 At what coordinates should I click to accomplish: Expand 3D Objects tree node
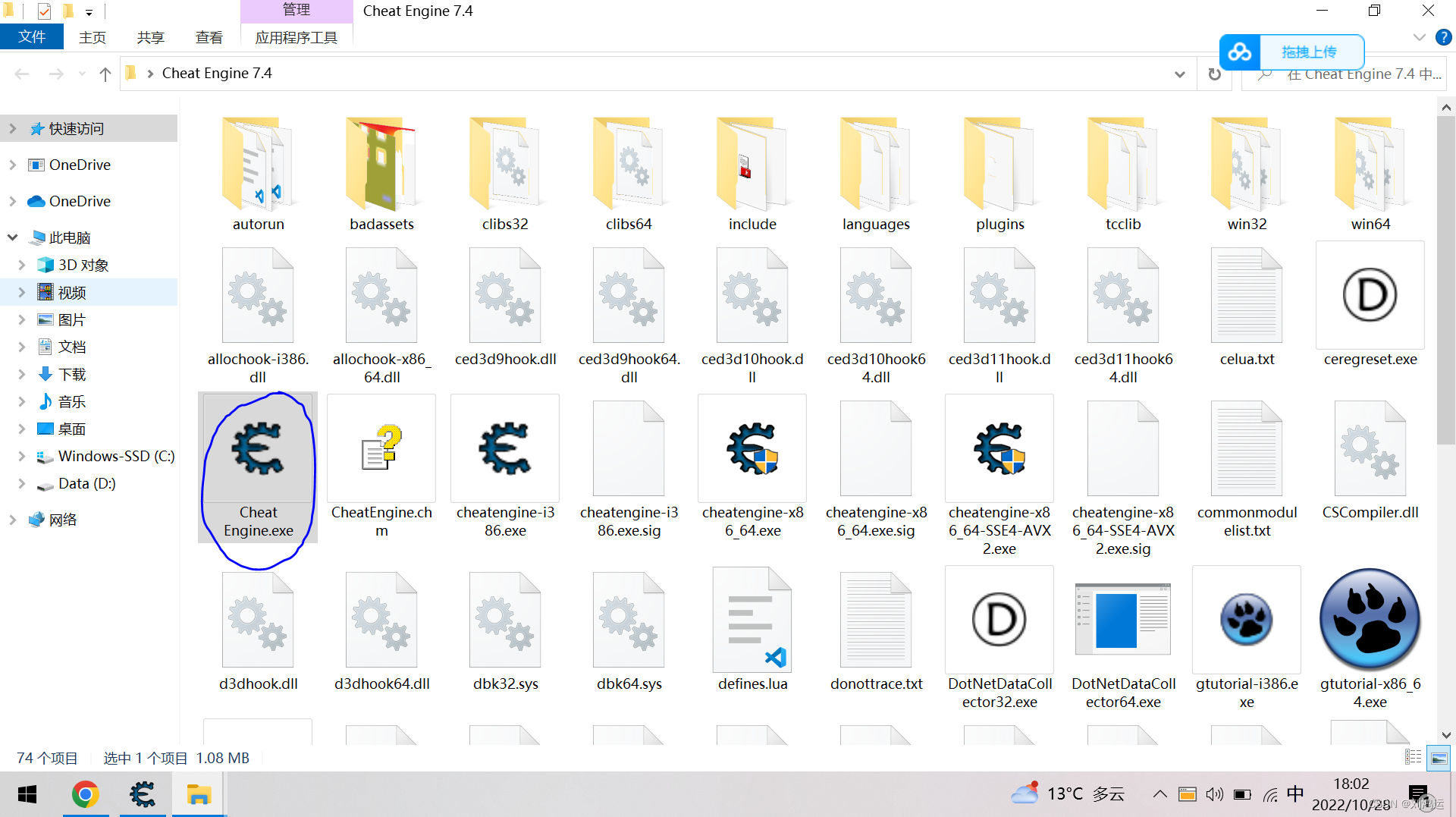pyautogui.click(x=21, y=265)
